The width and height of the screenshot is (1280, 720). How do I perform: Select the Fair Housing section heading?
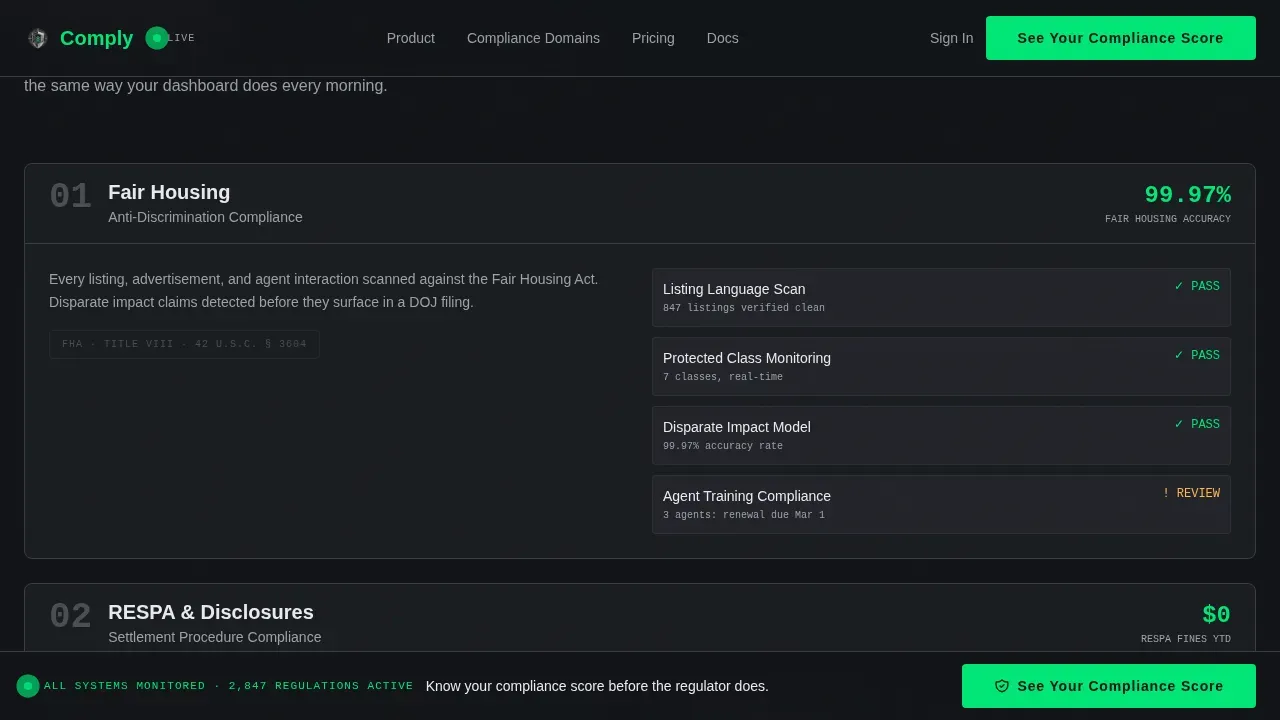tap(169, 192)
